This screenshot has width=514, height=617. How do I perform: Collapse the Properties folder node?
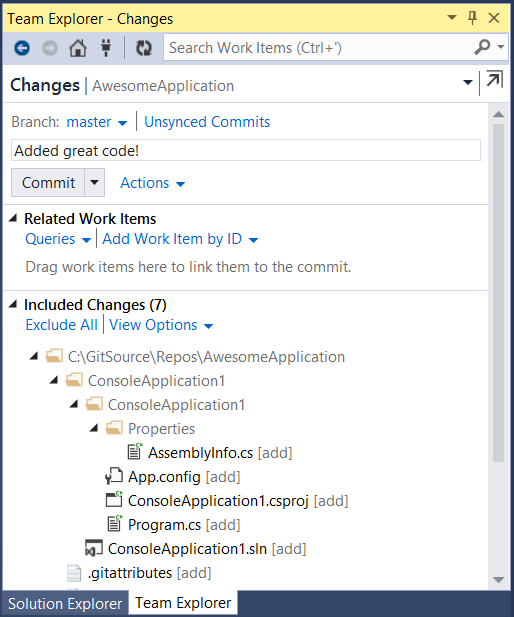94,428
